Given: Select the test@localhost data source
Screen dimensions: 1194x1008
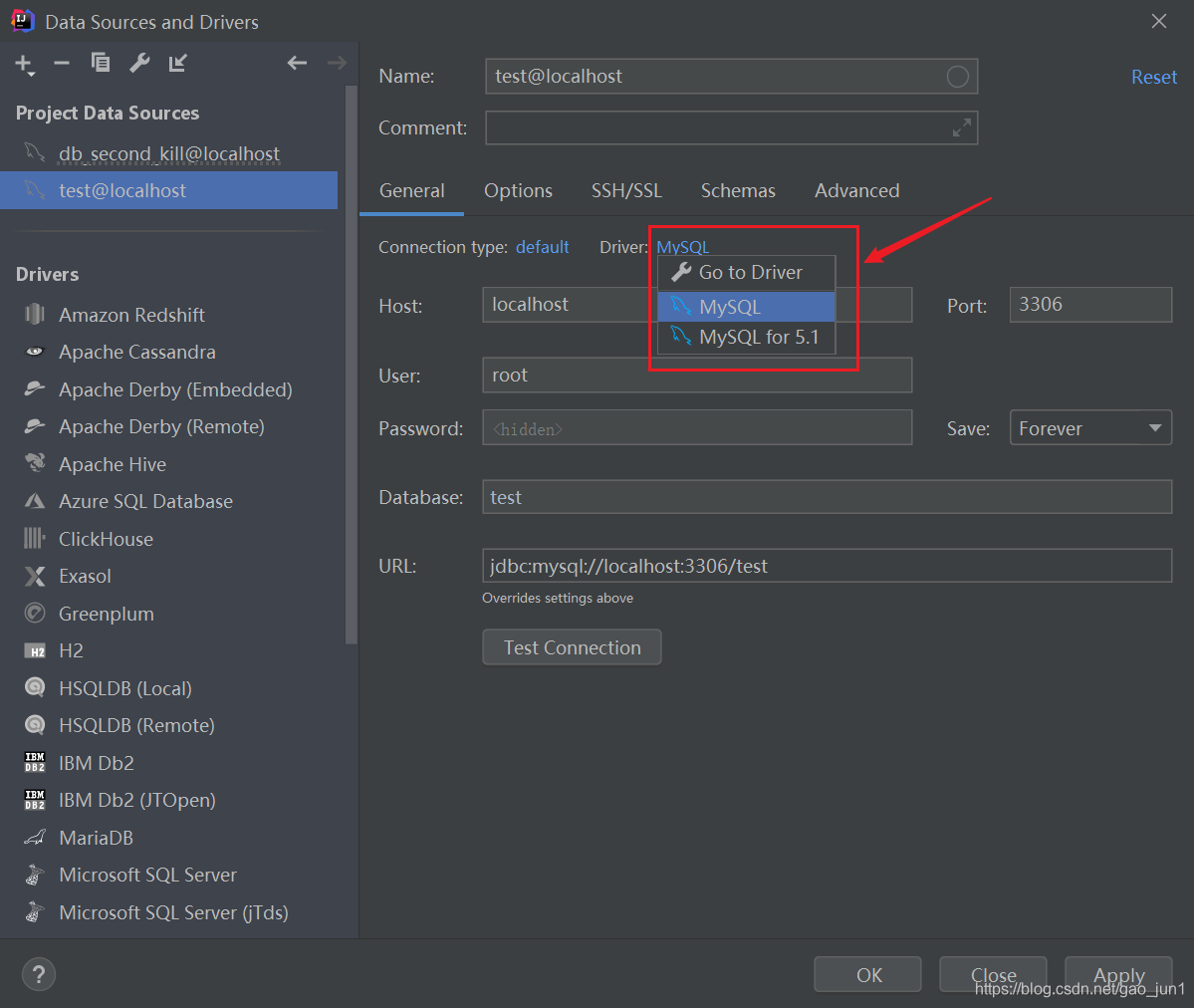Looking at the screenshot, I should [169, 190].
